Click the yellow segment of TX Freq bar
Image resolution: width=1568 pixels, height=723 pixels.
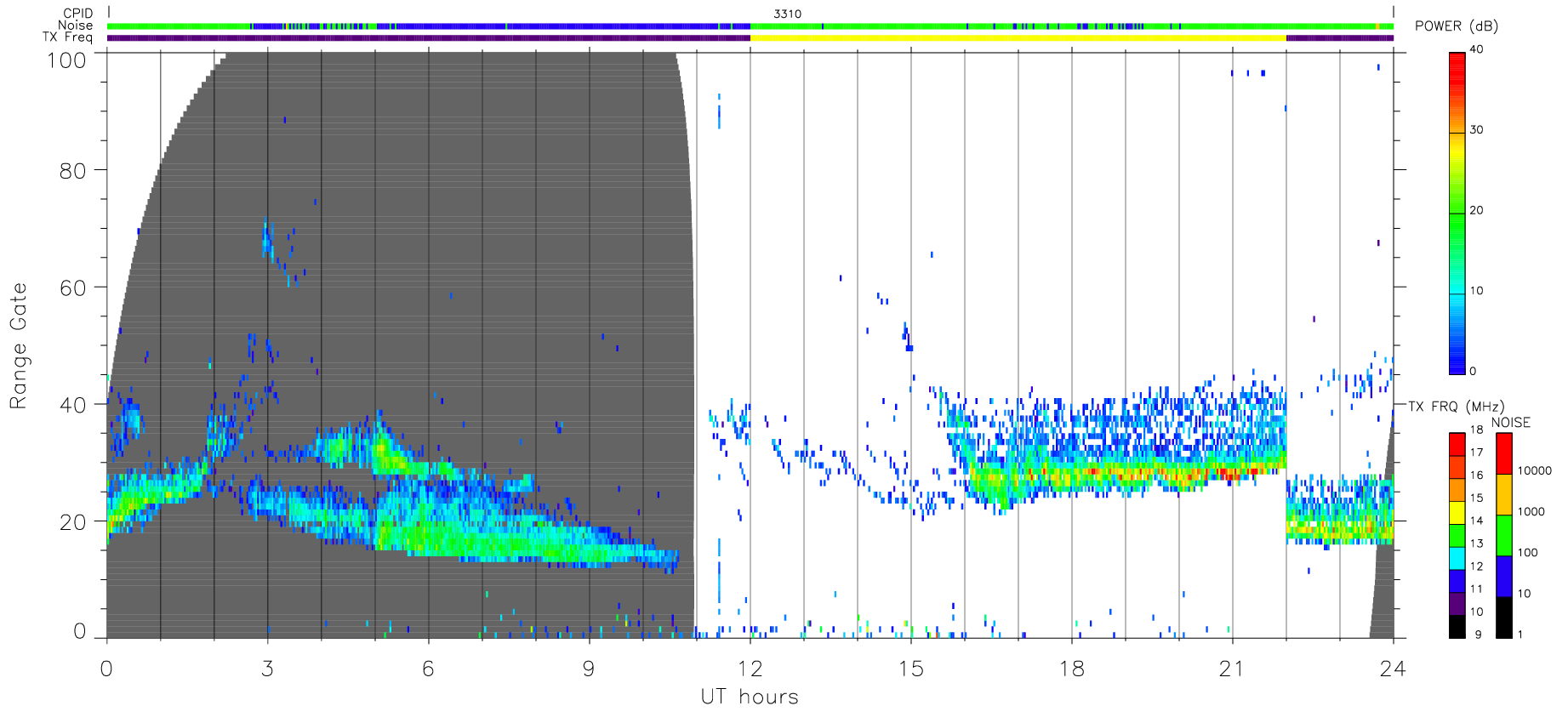pyautogui.click(x=1018, y=37)
